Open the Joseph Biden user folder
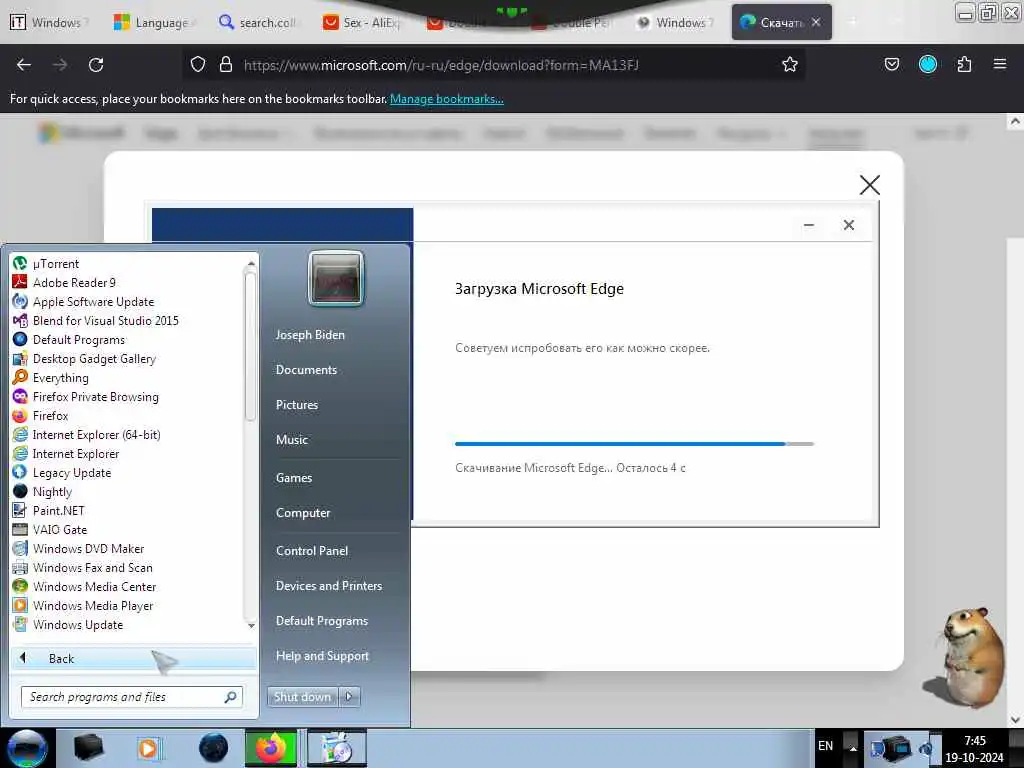This screenshot has width=1024, height=768. pyautogui.click(x=310, y=334)
